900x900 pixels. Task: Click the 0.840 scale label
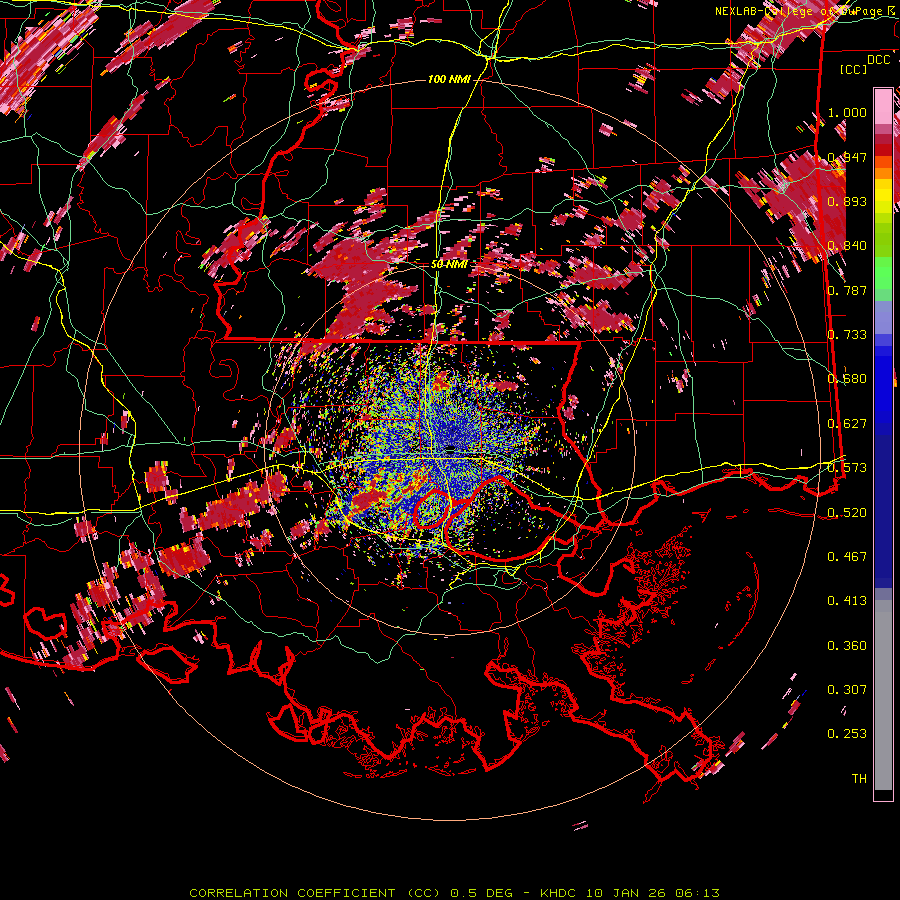click(847, 246)
